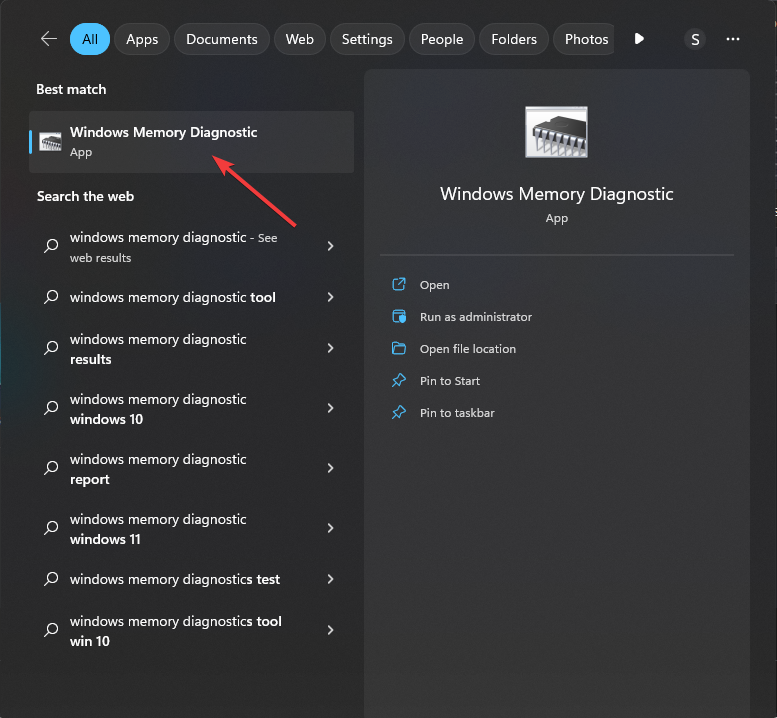Click the S user account avatar
This screenshot has height=718, width=777.
click(695, 40)
